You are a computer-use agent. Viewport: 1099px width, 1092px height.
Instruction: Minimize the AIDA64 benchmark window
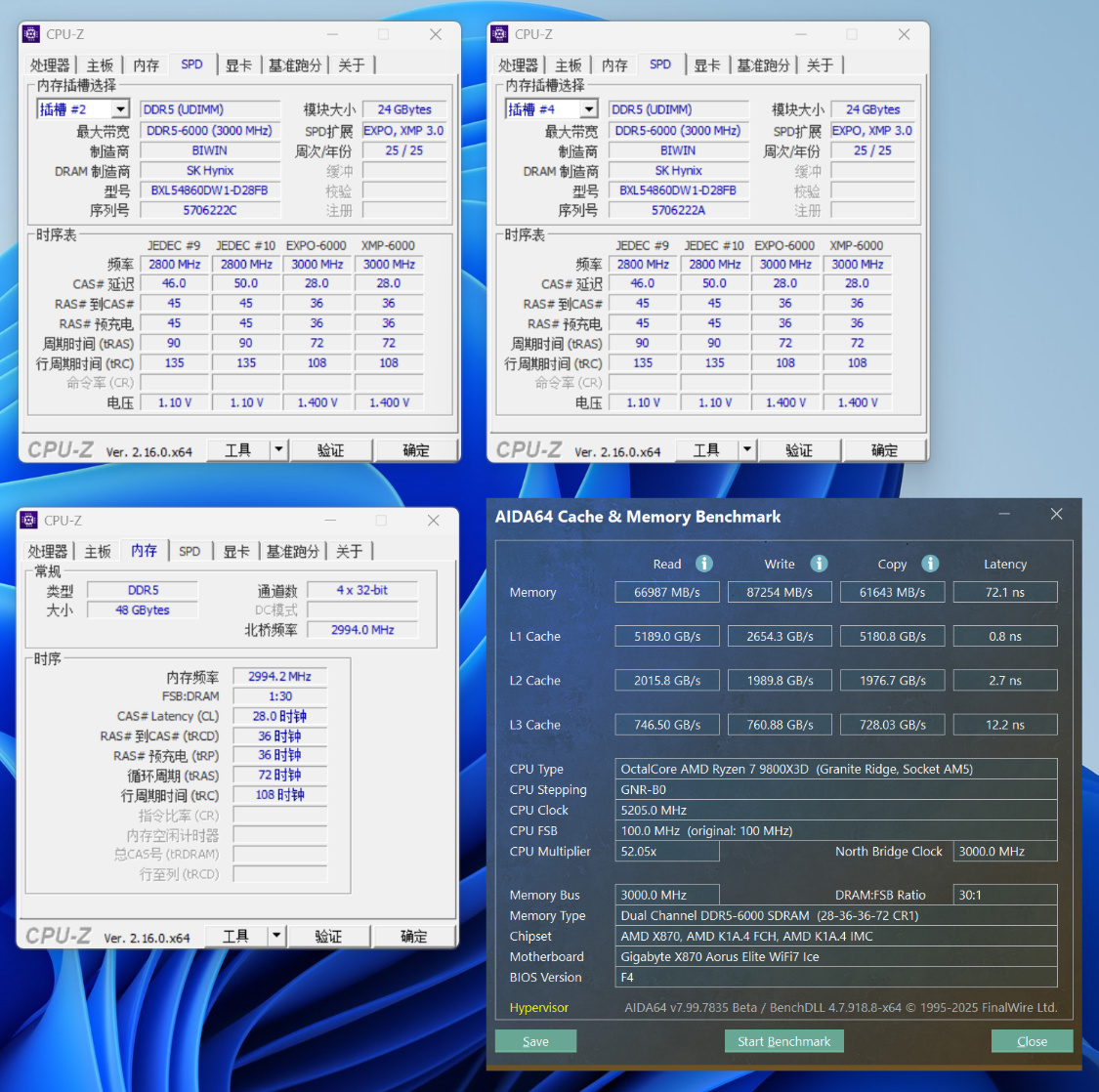pyautogui.click(x=1004, y=515)
